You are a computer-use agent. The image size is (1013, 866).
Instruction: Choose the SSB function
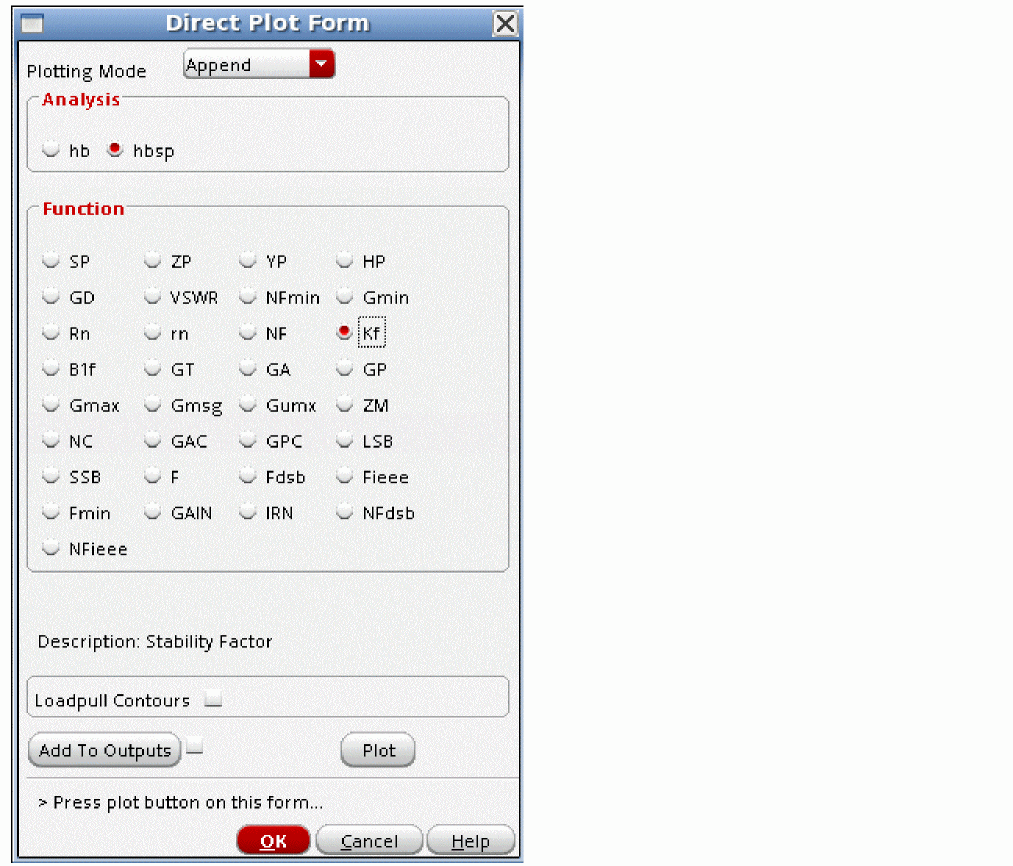pyautogui.click(x=50, y=476)
